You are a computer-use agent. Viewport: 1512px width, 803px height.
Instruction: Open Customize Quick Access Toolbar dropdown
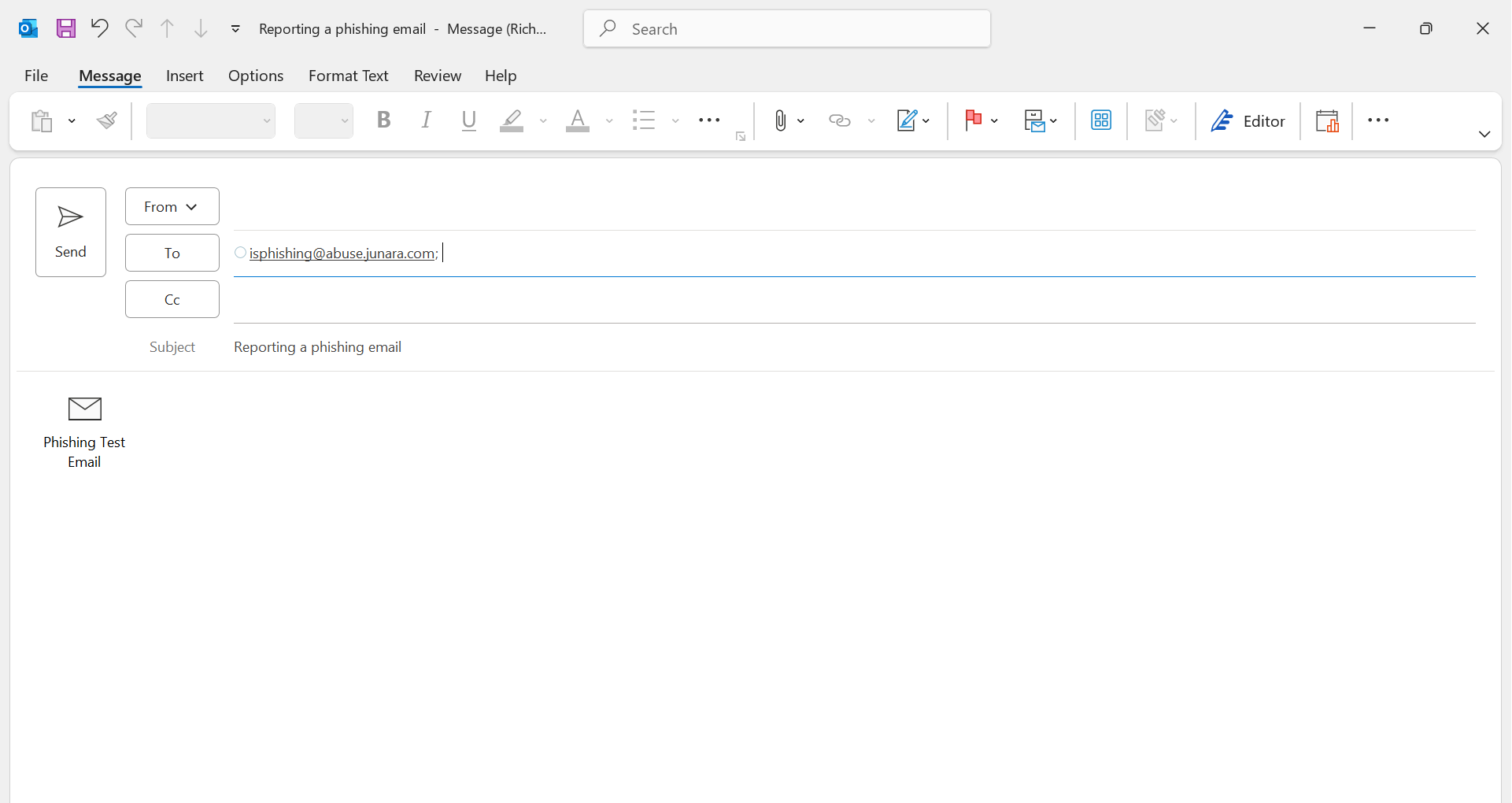tap(235, 29)
